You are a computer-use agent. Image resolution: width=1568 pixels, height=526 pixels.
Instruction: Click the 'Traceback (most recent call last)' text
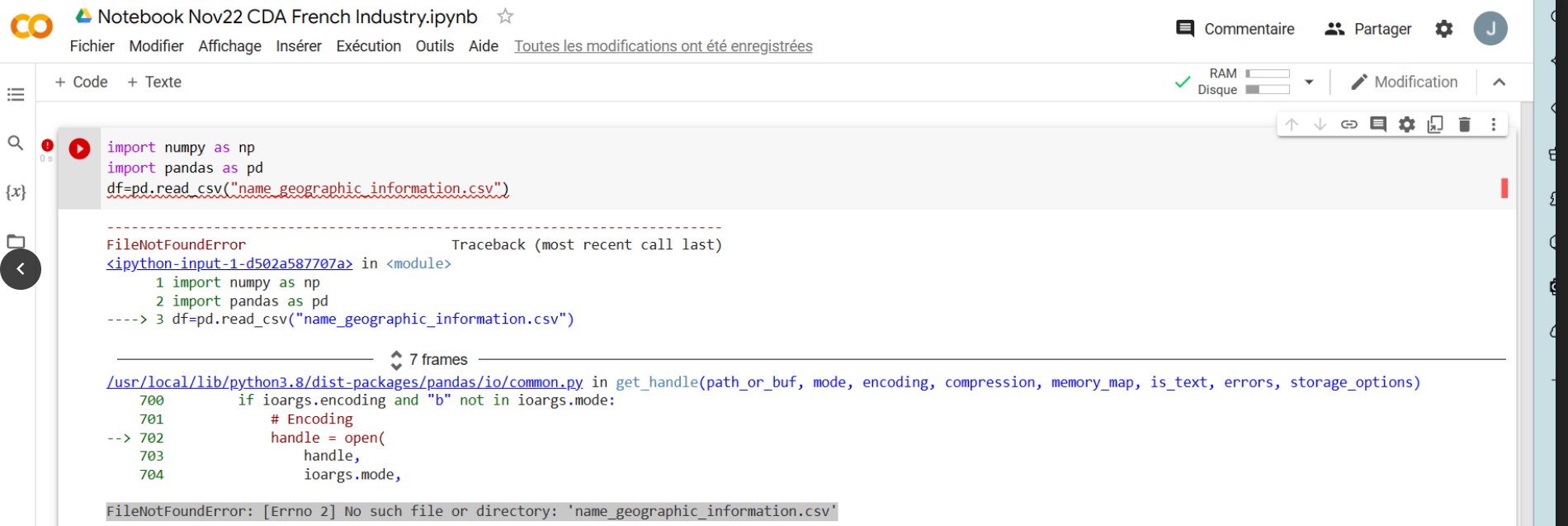[x=587, y=244]
